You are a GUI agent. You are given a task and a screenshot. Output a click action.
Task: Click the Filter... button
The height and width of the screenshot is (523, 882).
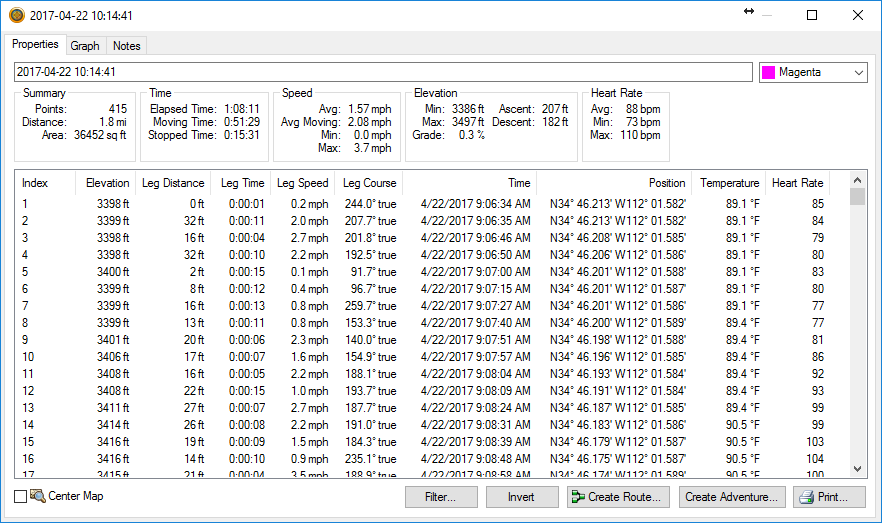pos(441,497)
